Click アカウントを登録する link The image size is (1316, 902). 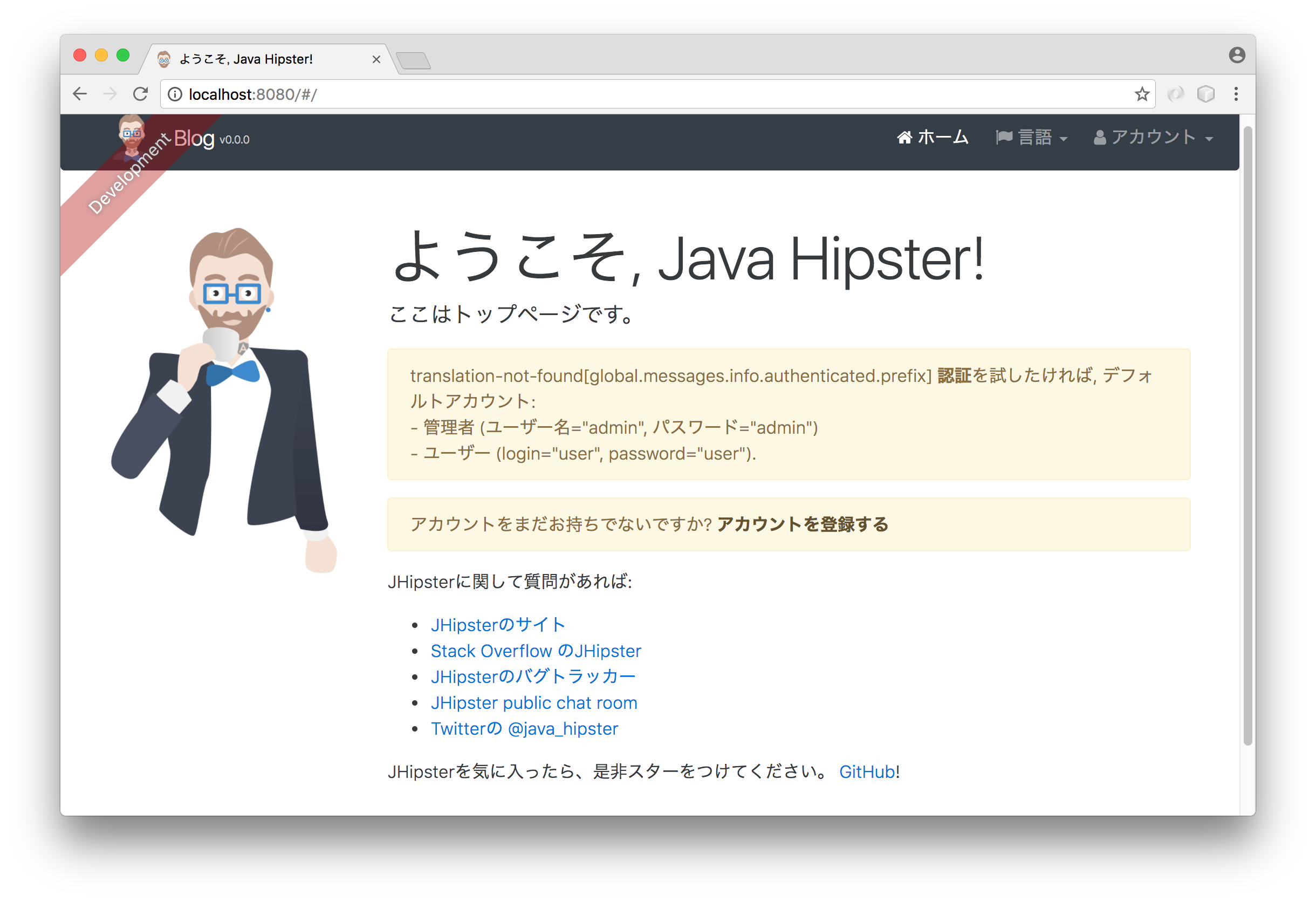(x=803, y=524)
